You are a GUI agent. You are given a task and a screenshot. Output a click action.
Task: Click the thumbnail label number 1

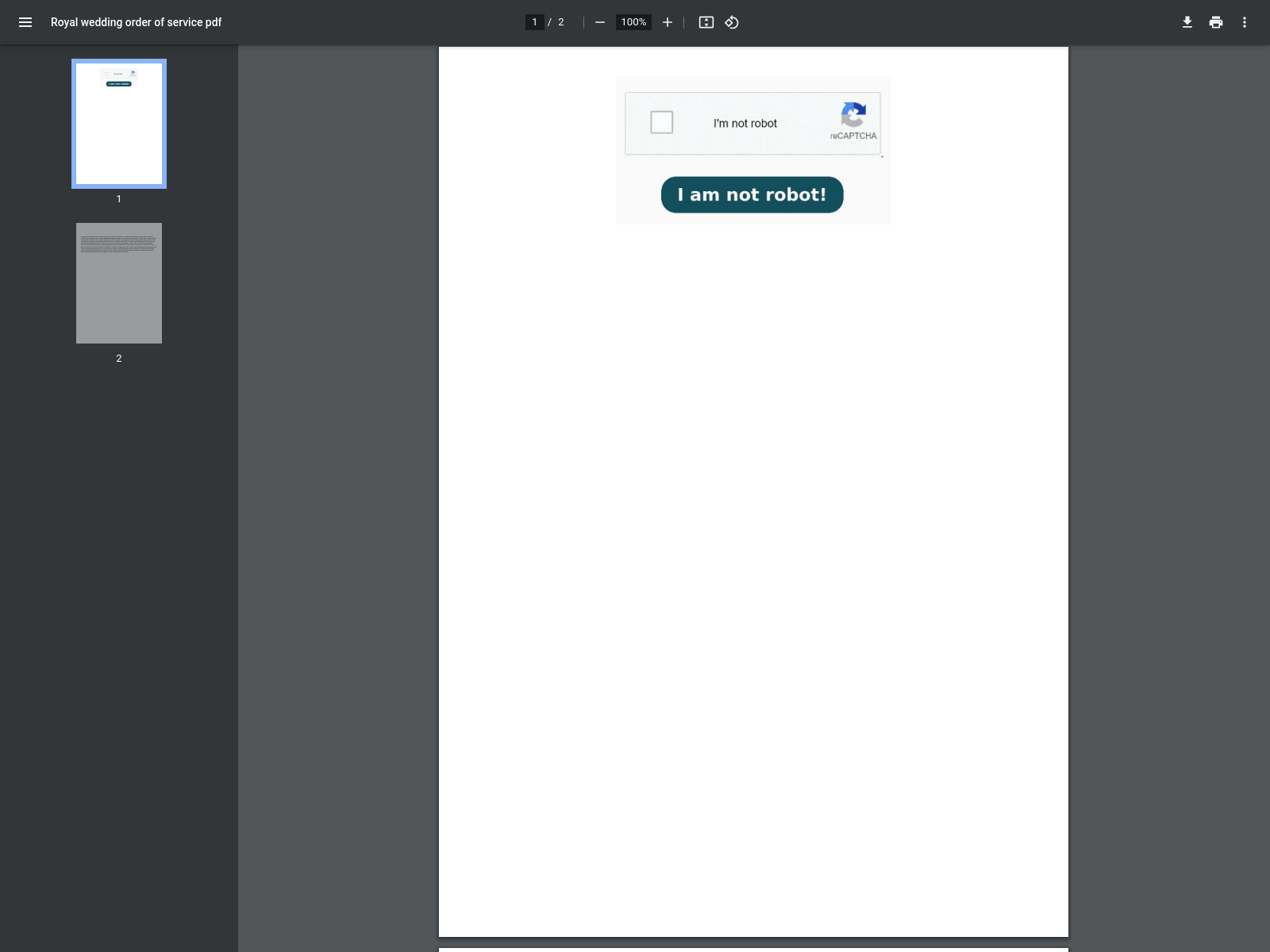(x=119, y=199)
